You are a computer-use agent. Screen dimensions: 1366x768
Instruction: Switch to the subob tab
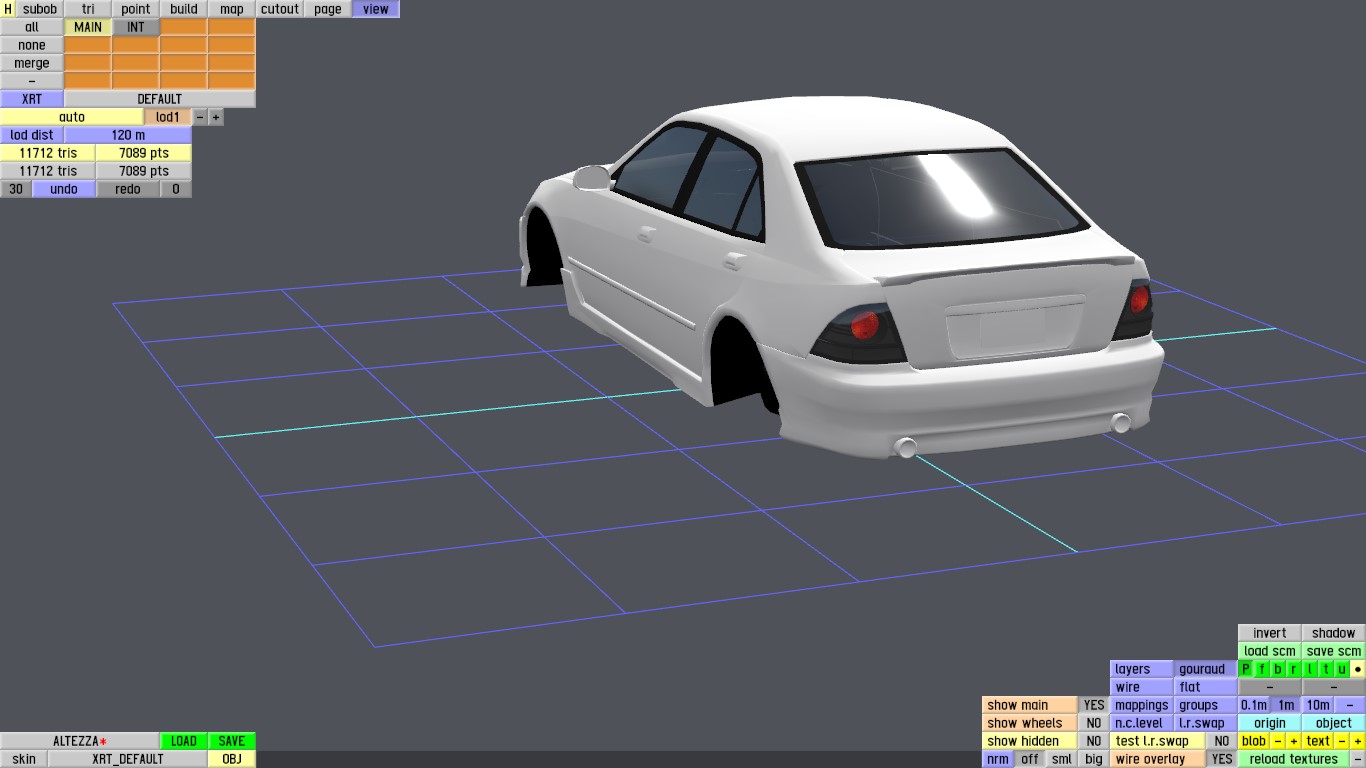pyautogui.click(x=40, y=9)
